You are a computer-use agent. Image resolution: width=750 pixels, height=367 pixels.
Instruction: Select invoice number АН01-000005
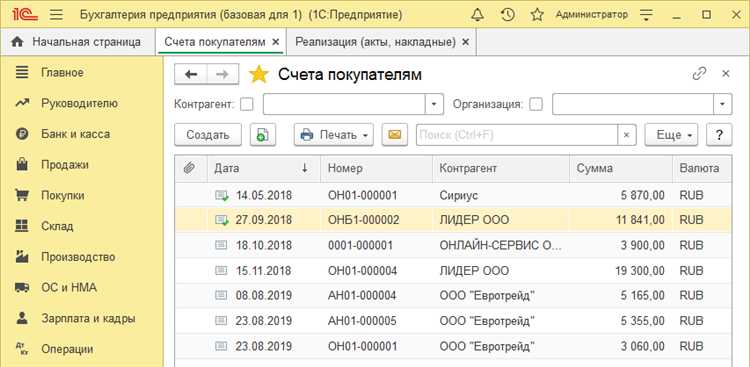point(362,320)
